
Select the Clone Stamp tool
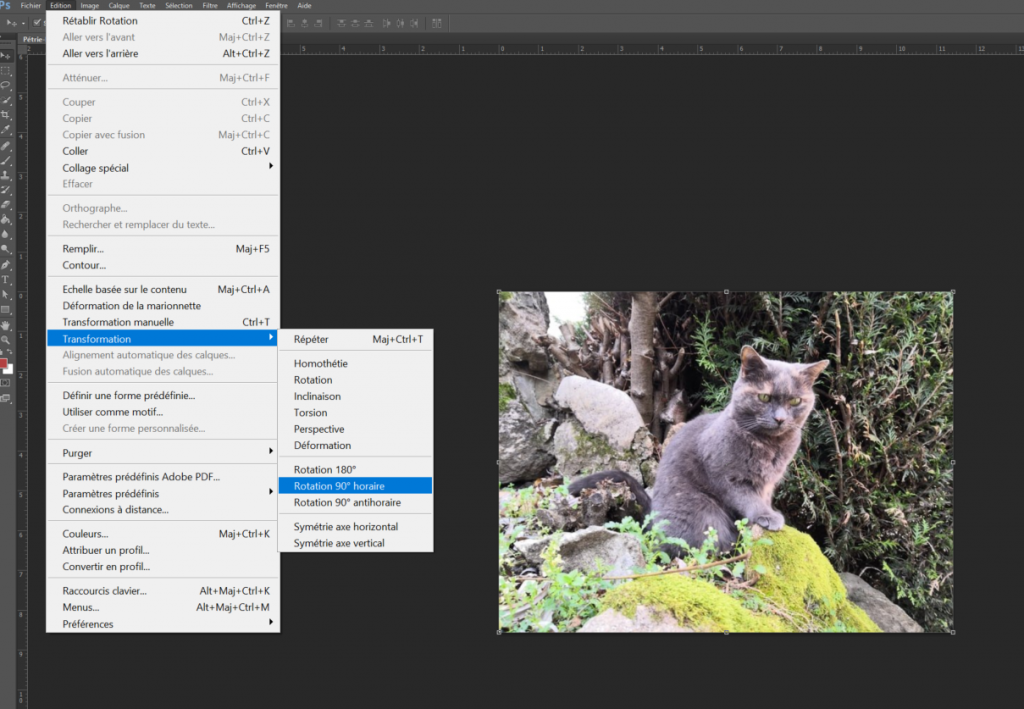6,175
